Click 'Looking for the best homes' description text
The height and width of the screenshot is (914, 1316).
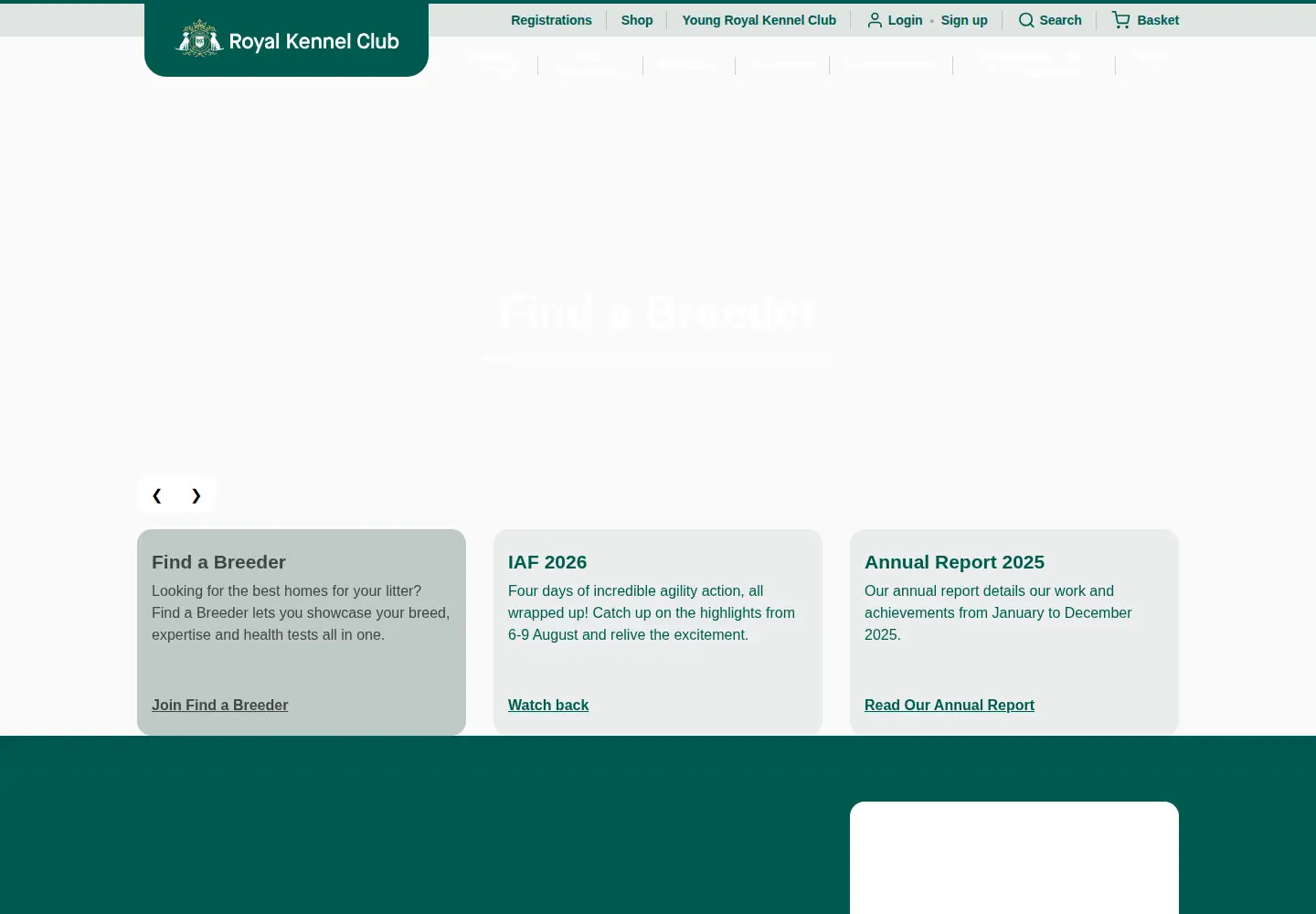(x=301, y=612)
